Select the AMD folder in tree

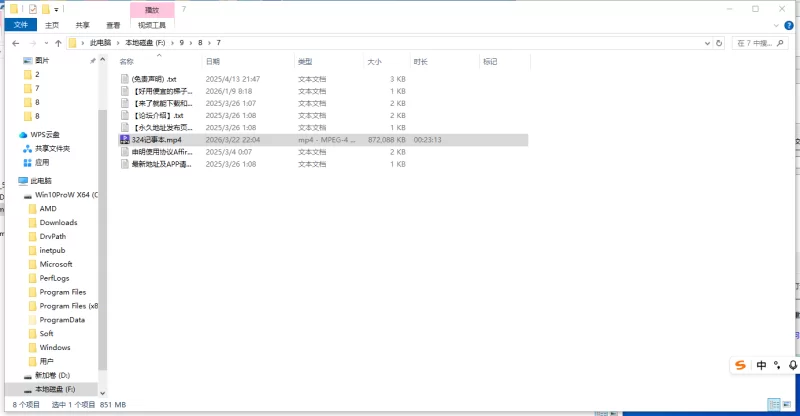tap(48, 209)
